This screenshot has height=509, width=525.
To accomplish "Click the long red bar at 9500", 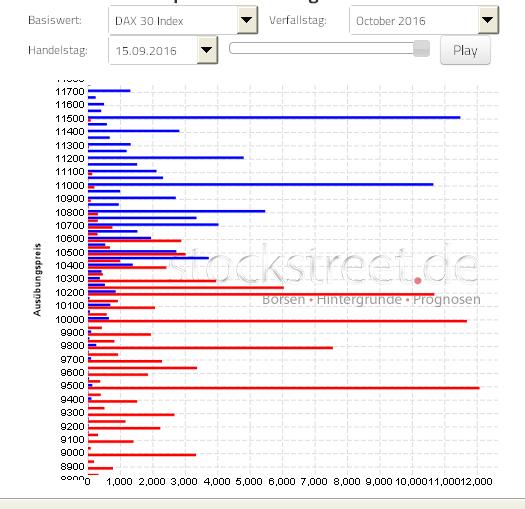I will pos(284,388).
